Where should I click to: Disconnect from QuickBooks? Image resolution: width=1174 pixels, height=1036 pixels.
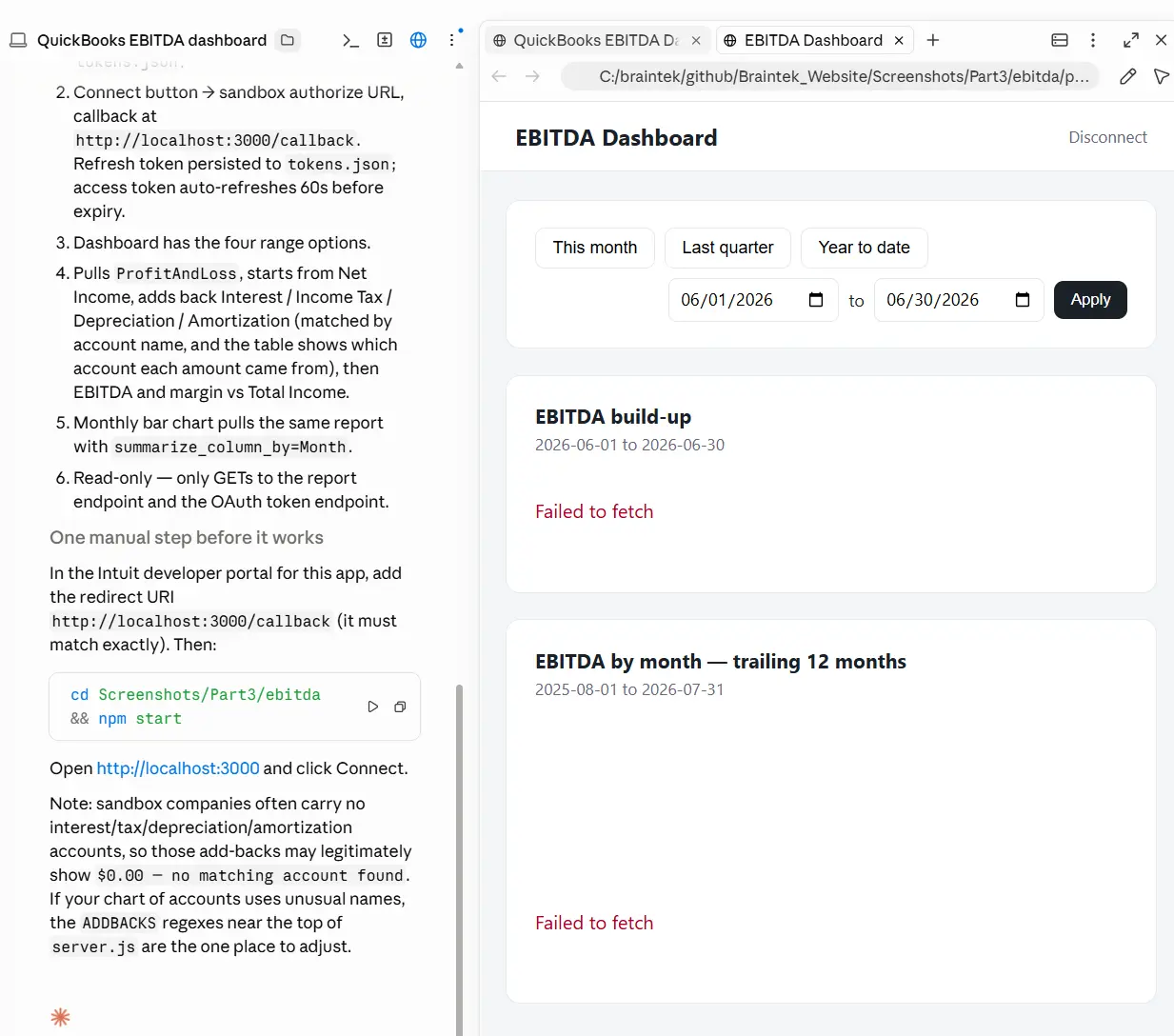(x=1107, y=137)
